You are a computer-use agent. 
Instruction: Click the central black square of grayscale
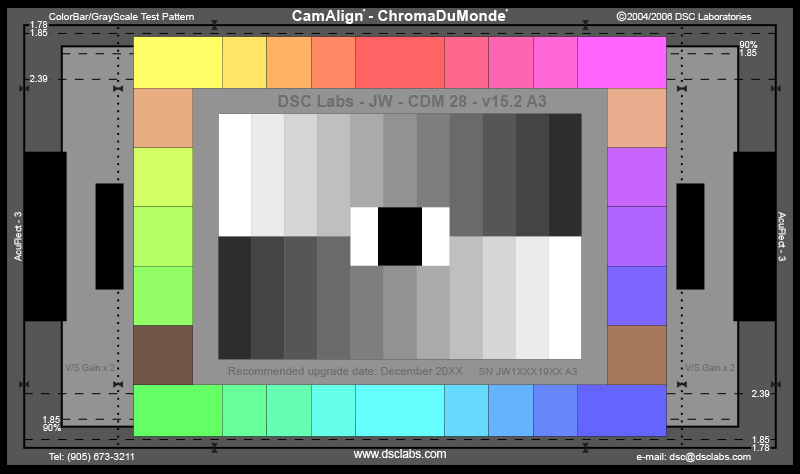400,236
